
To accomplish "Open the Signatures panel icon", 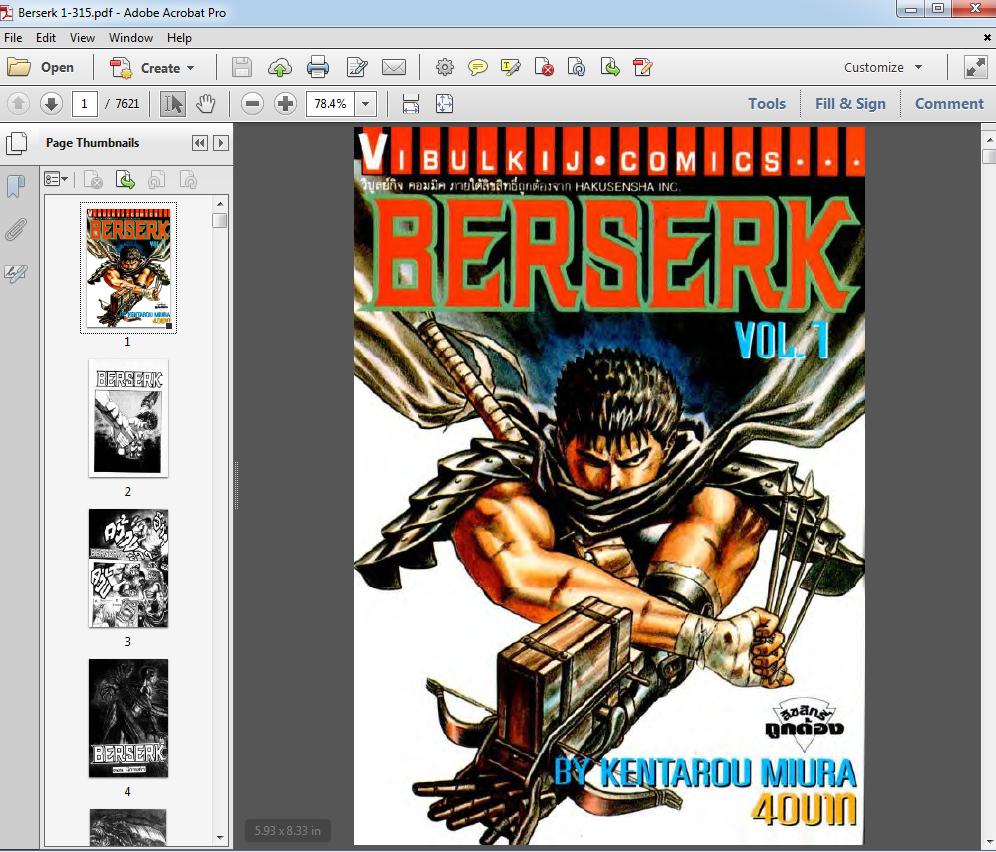I will [16, 273].
